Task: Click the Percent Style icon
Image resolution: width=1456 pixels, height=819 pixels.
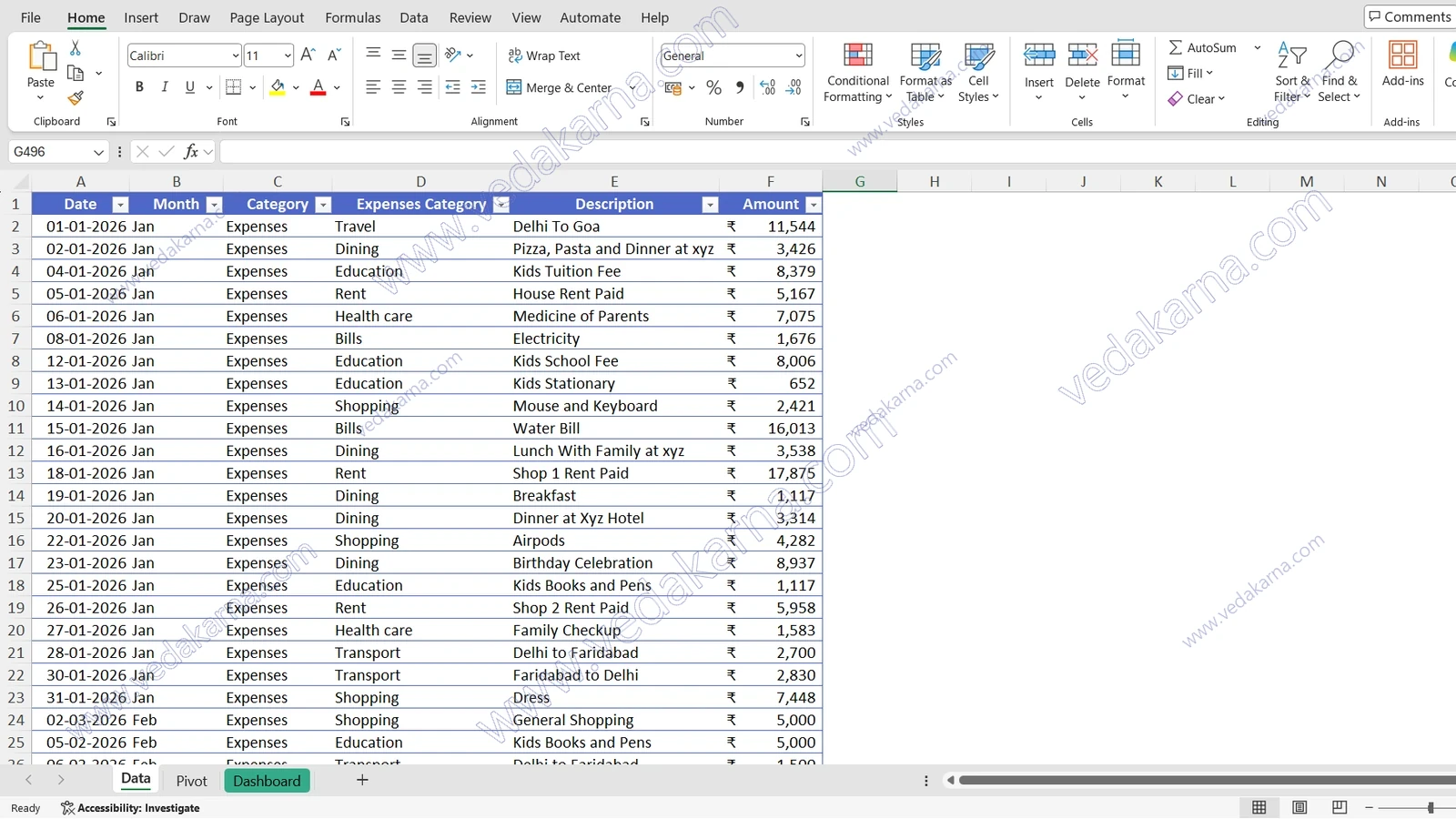Action: coord(714,87)
